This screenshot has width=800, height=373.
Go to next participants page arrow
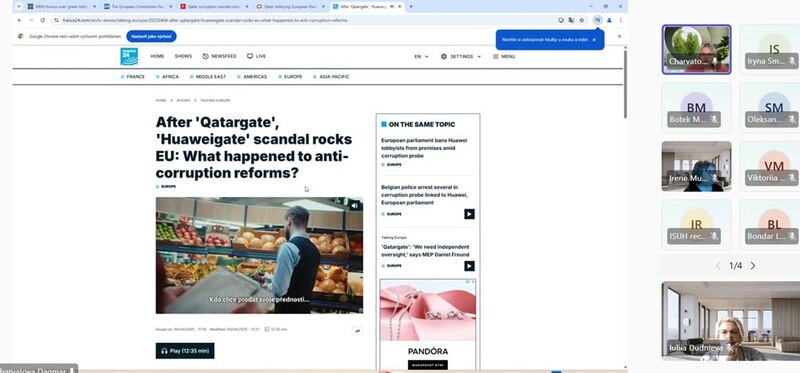(x=753, y=266)
